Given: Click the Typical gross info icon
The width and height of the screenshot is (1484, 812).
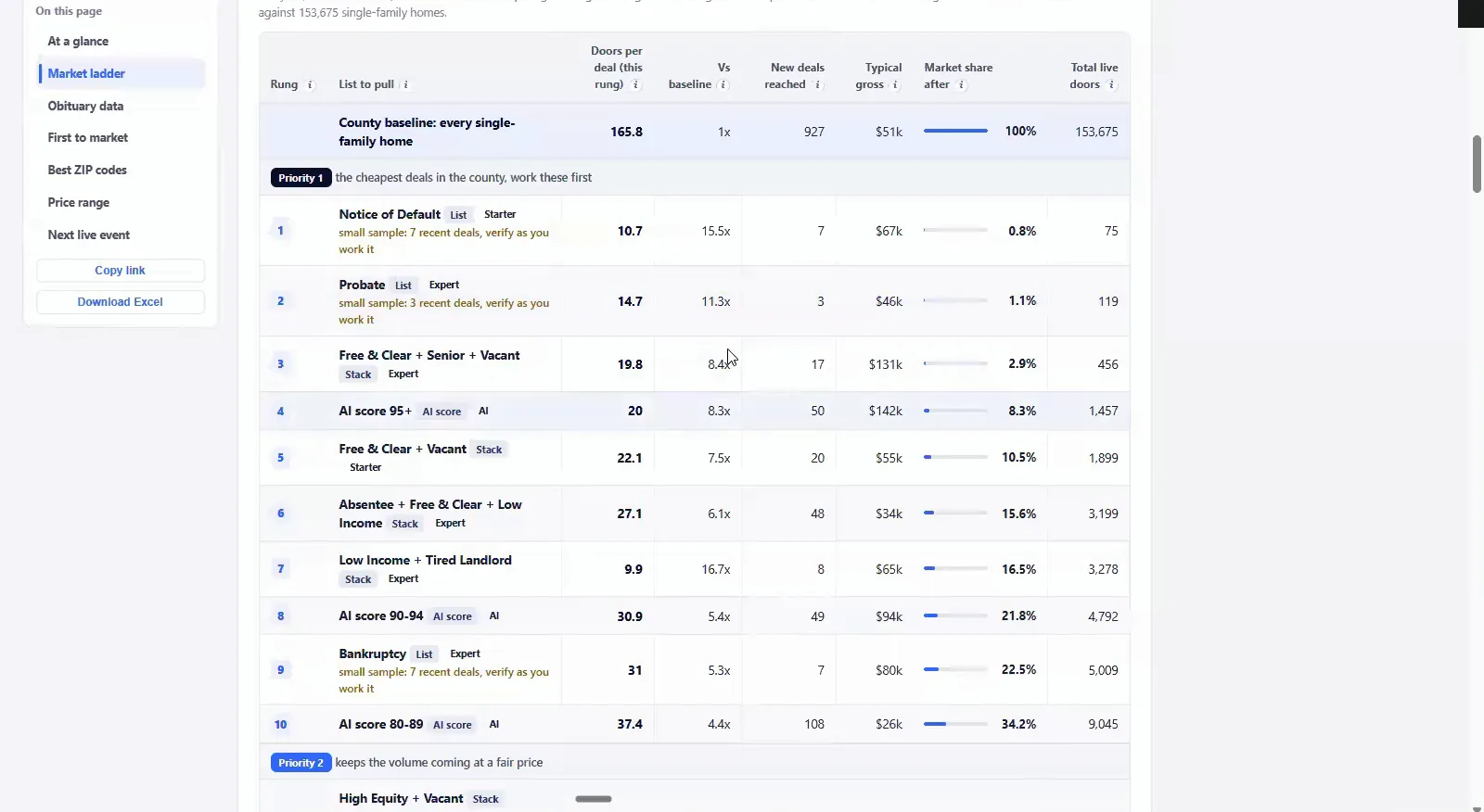Looking at the screenshot, I should coord(895,85).
